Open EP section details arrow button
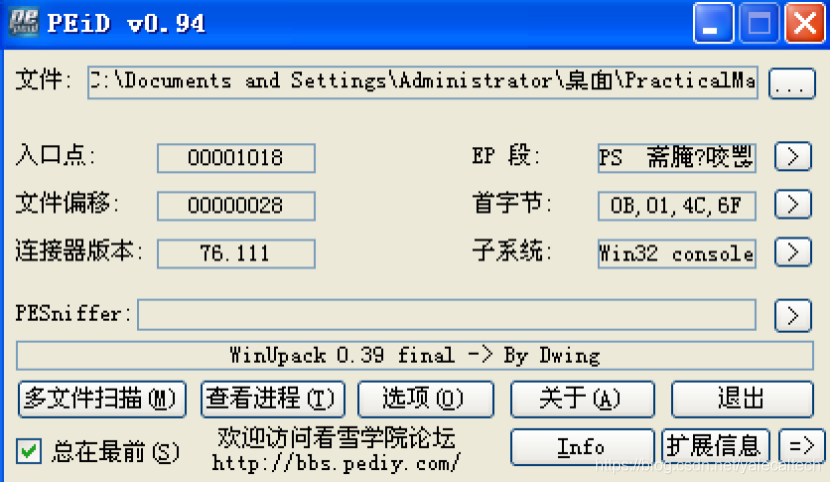 click(792, 157)
